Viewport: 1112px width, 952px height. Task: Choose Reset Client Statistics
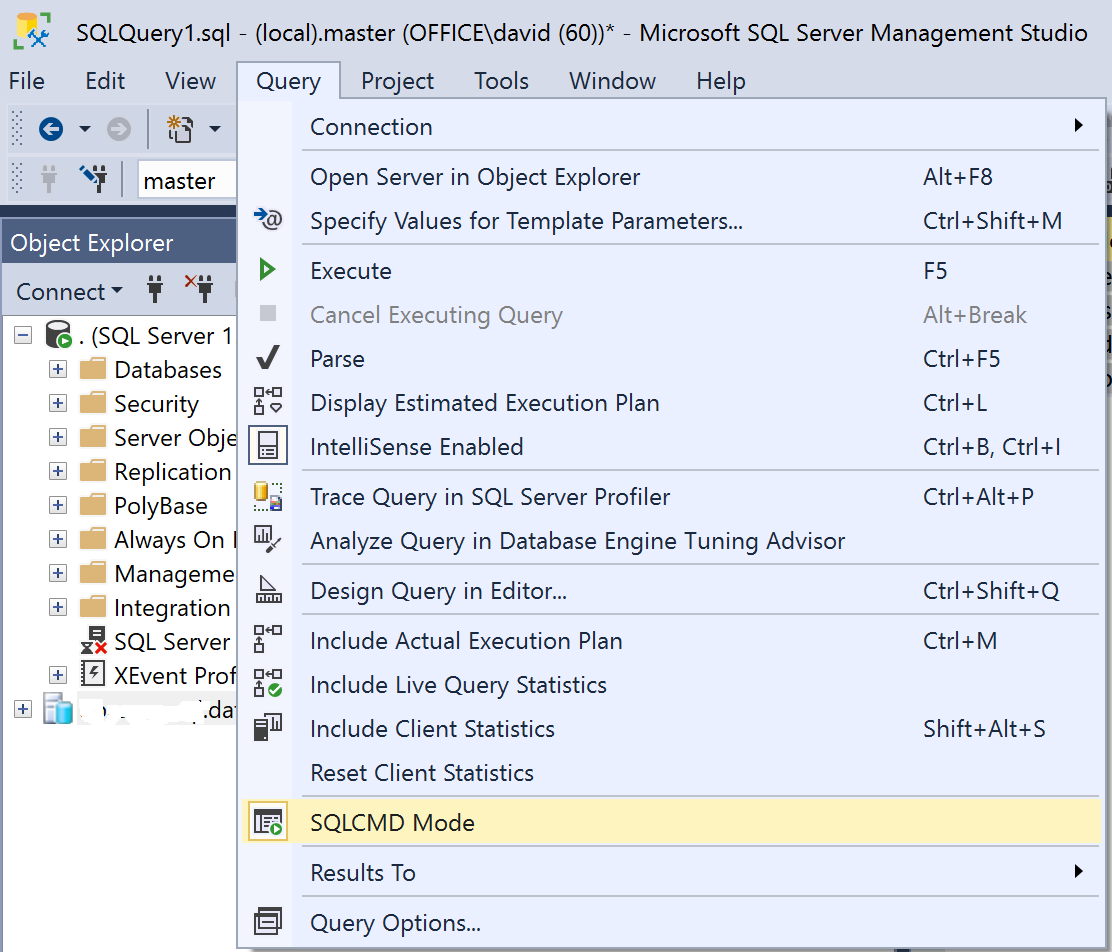coord(669,772)
